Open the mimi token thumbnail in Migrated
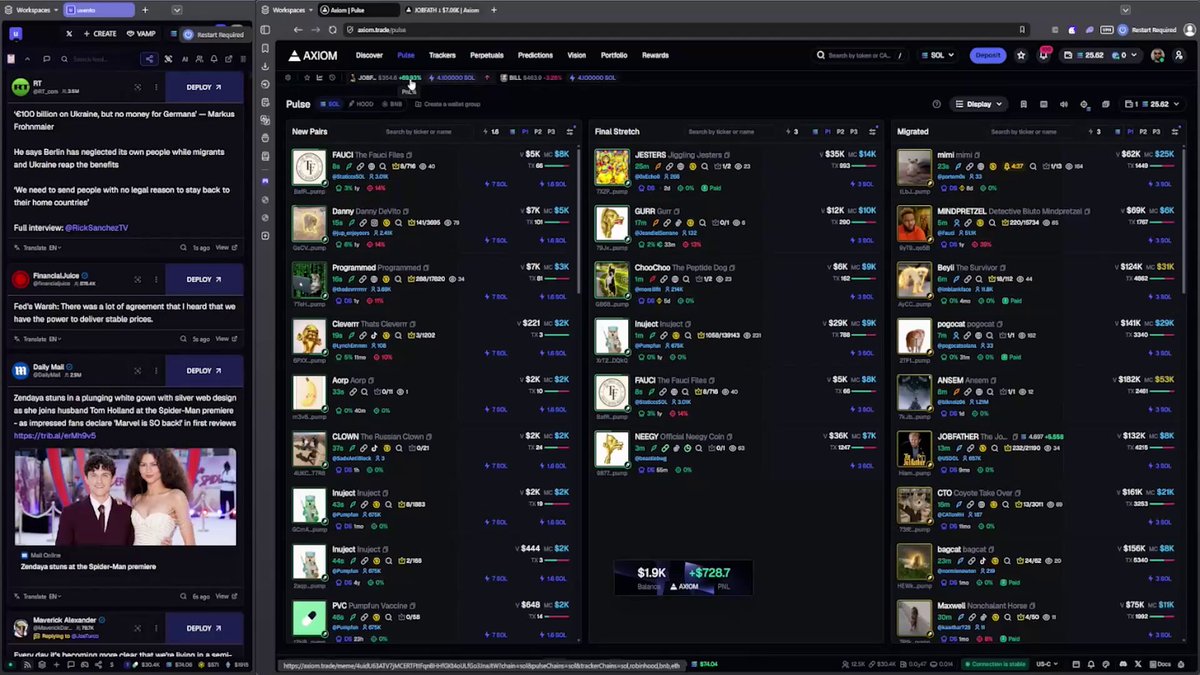Viewport: 1200px width, 675px height. (915, 168)
